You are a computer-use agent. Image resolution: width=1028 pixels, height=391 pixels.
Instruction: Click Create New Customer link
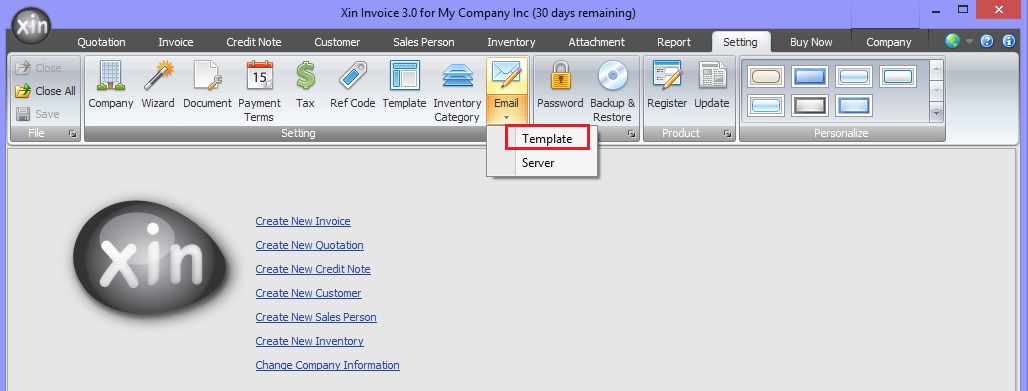click(x=308, y=293)
